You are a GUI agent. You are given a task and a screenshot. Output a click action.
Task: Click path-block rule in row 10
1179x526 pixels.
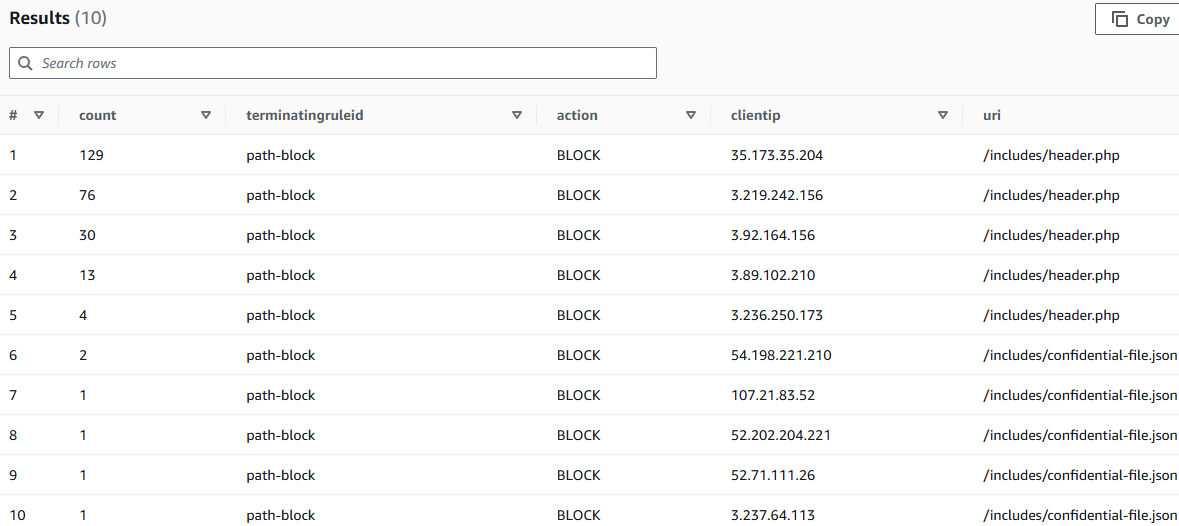[x=281, y=515]
